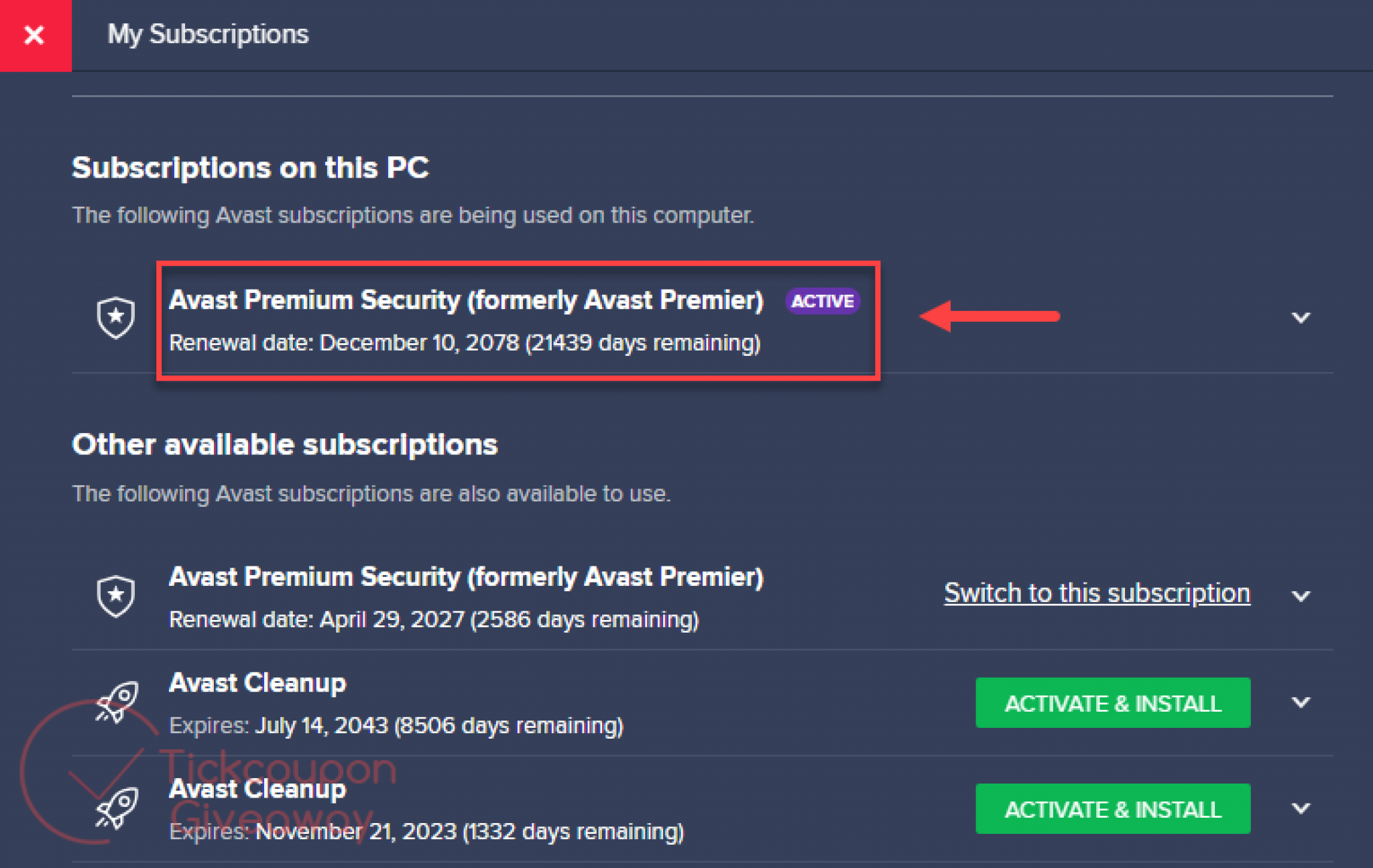The height and width of the screenshot is (868, 1373).
Task: Select the active Avast Premium Security title
Action: pyautogui.click(x=466, y=300)
